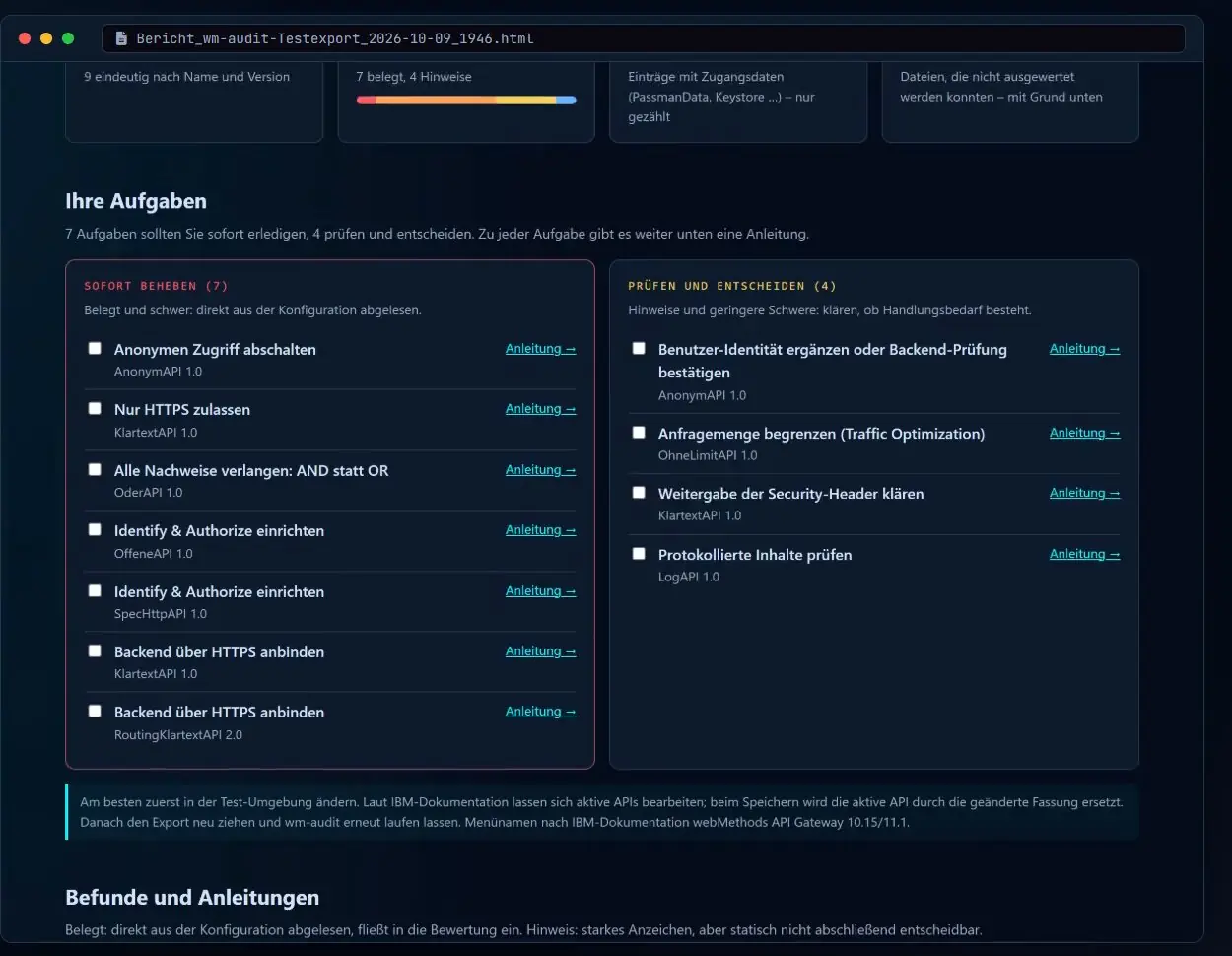Check the 'Anonymen Zugriff abschalten' checkbox
The image size is (1232, 956).
[x=95, y=348]
